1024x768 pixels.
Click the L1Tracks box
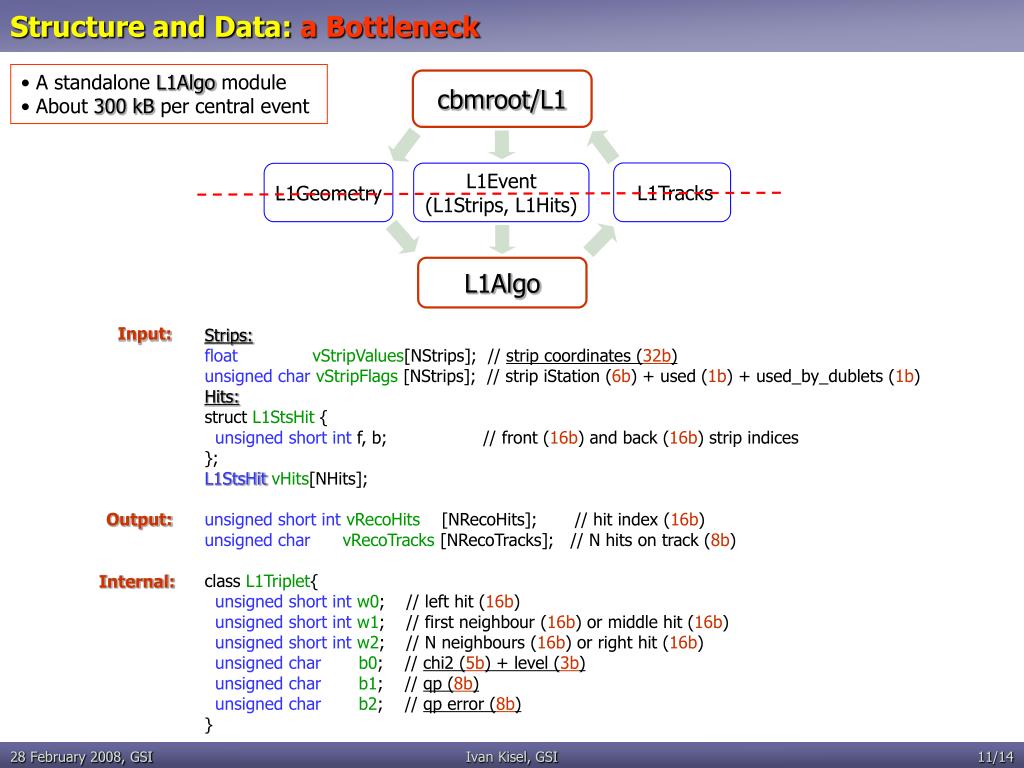[x=672, y=193]
